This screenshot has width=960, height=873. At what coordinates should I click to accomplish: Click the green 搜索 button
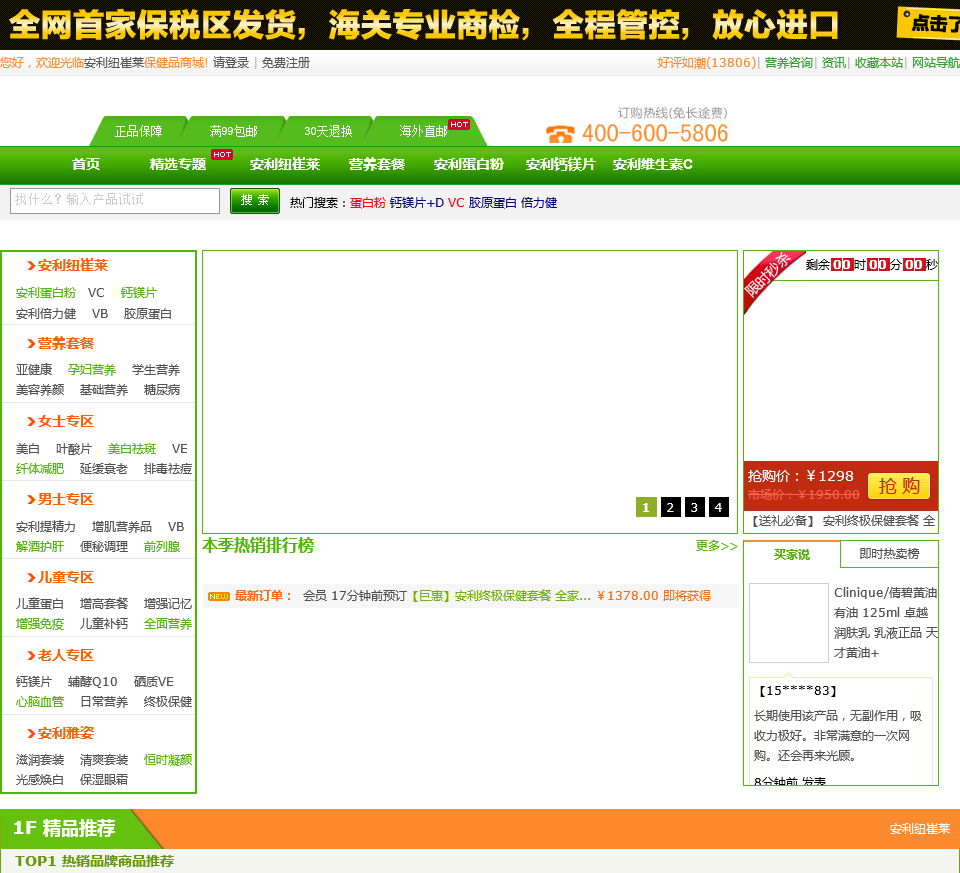255,201
